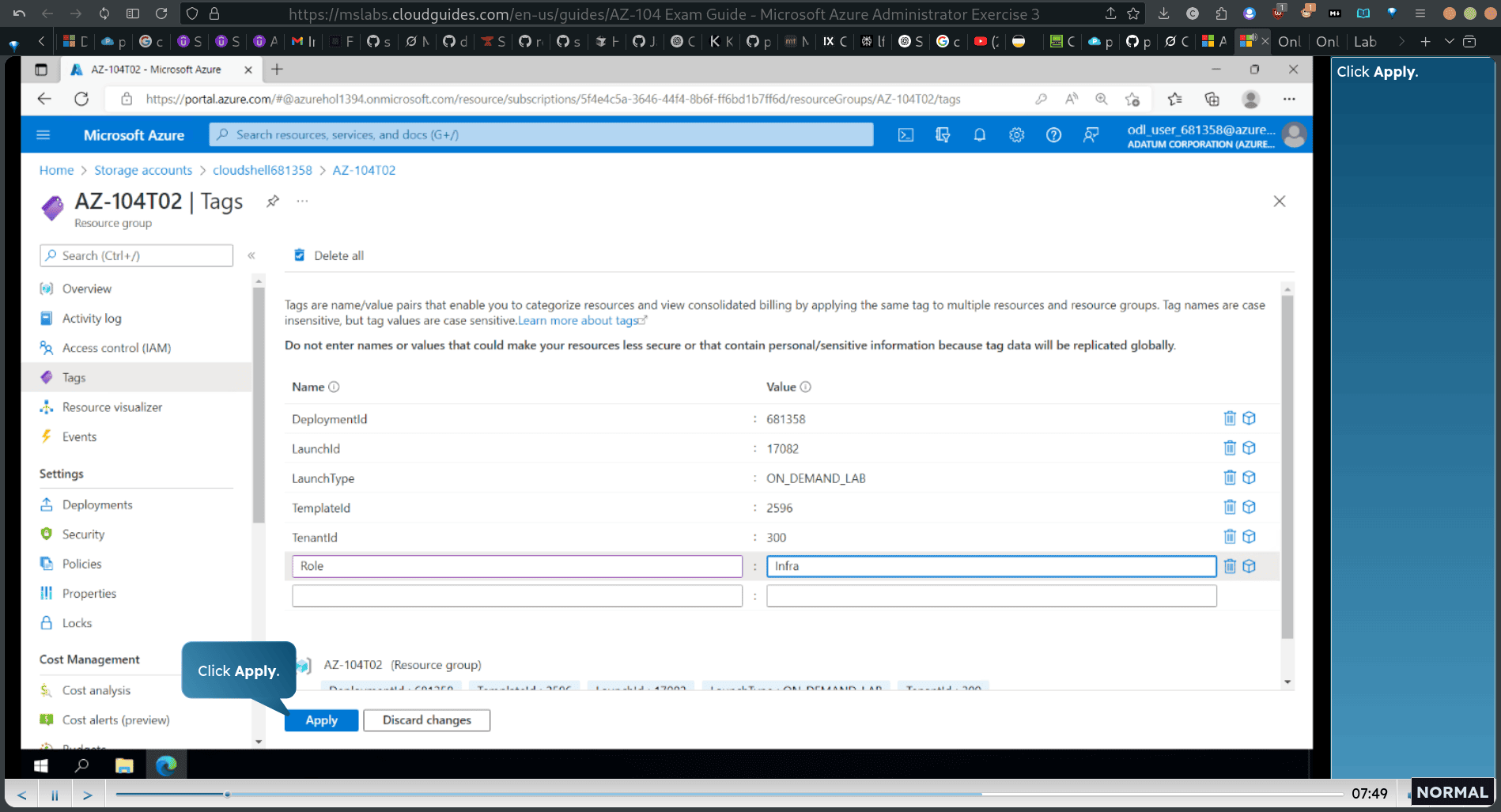Delete the TenantId tag

(x=1230, y=536)
